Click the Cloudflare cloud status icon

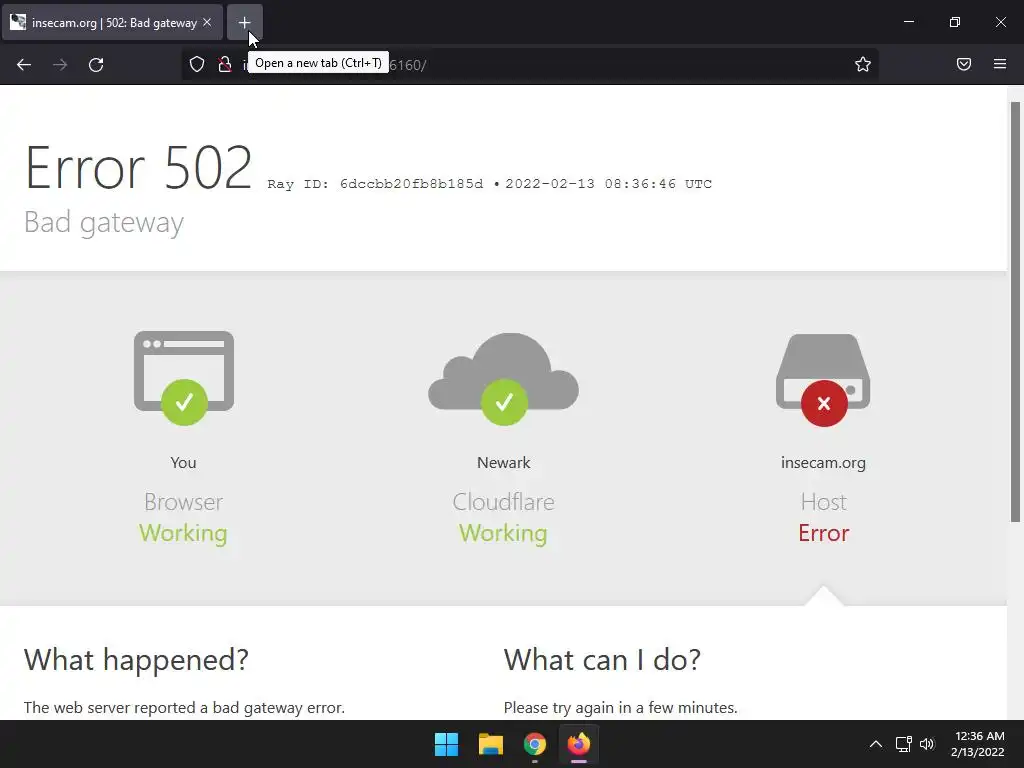coord(504,379)
